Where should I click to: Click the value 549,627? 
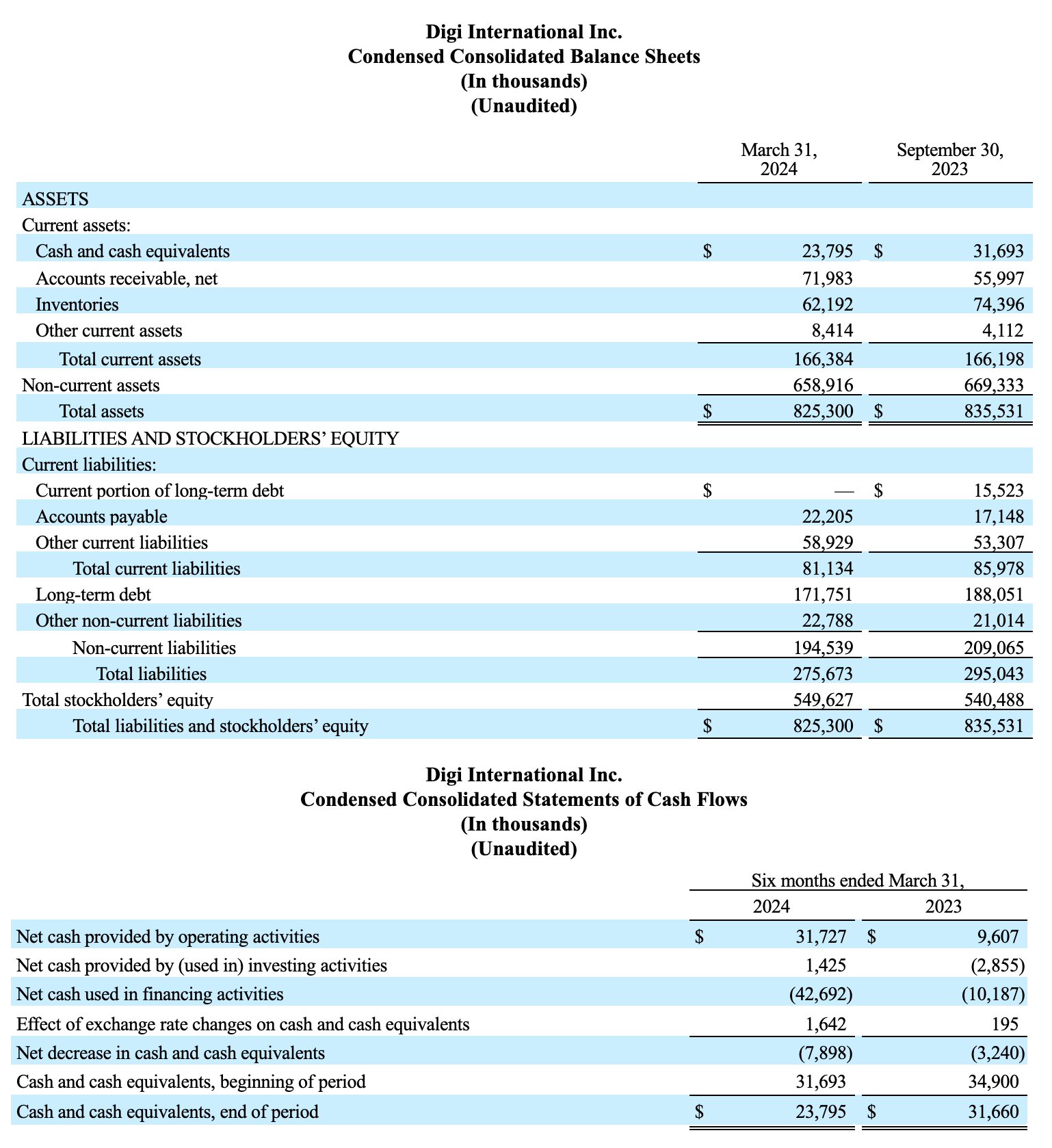click(824, 700)
